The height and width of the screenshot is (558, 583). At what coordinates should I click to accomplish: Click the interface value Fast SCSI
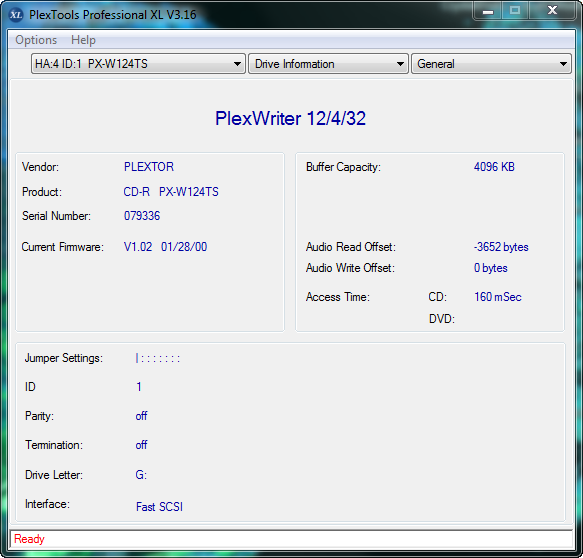160,507
